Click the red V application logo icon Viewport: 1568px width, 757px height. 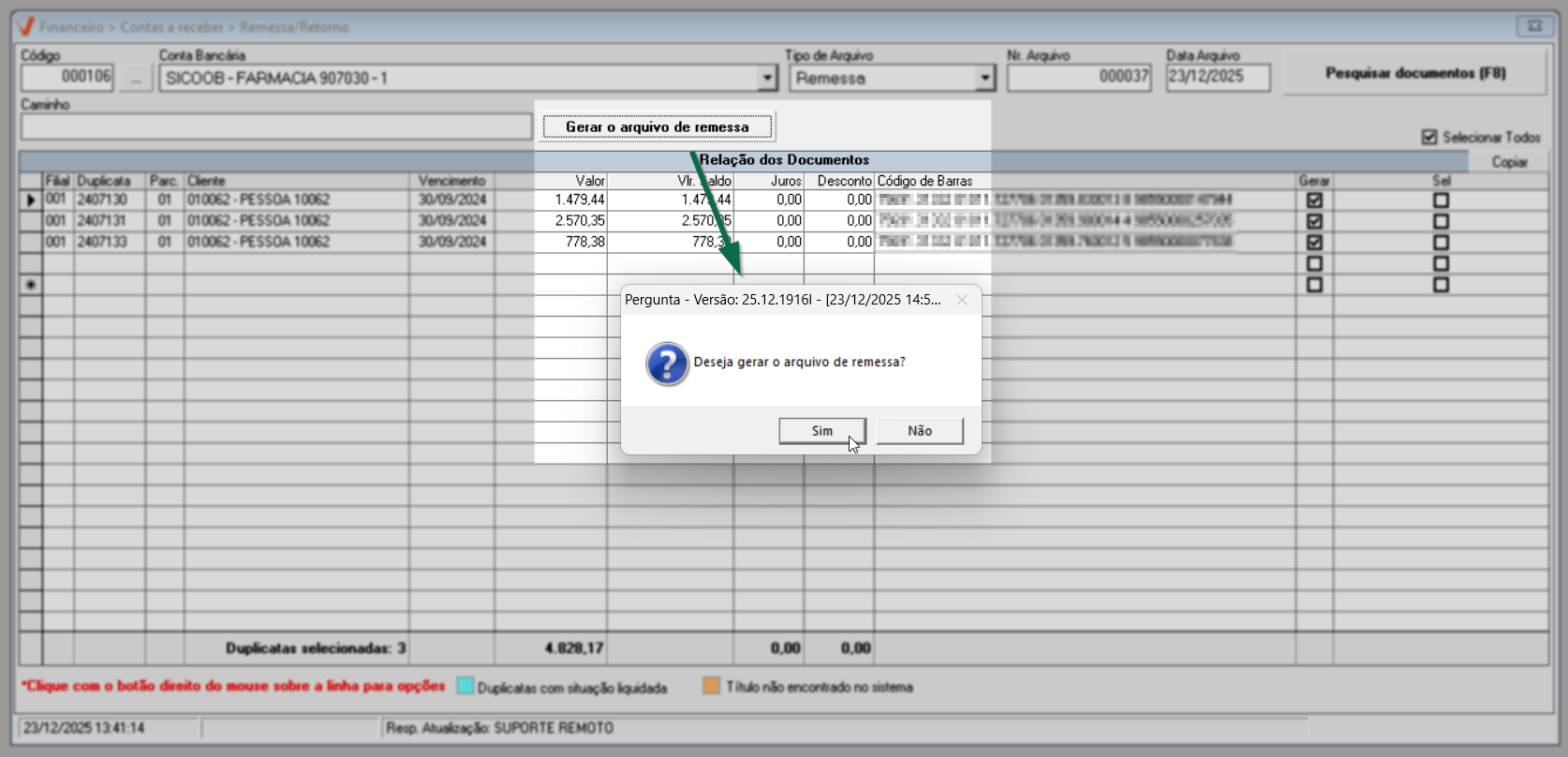click(26, 26)
